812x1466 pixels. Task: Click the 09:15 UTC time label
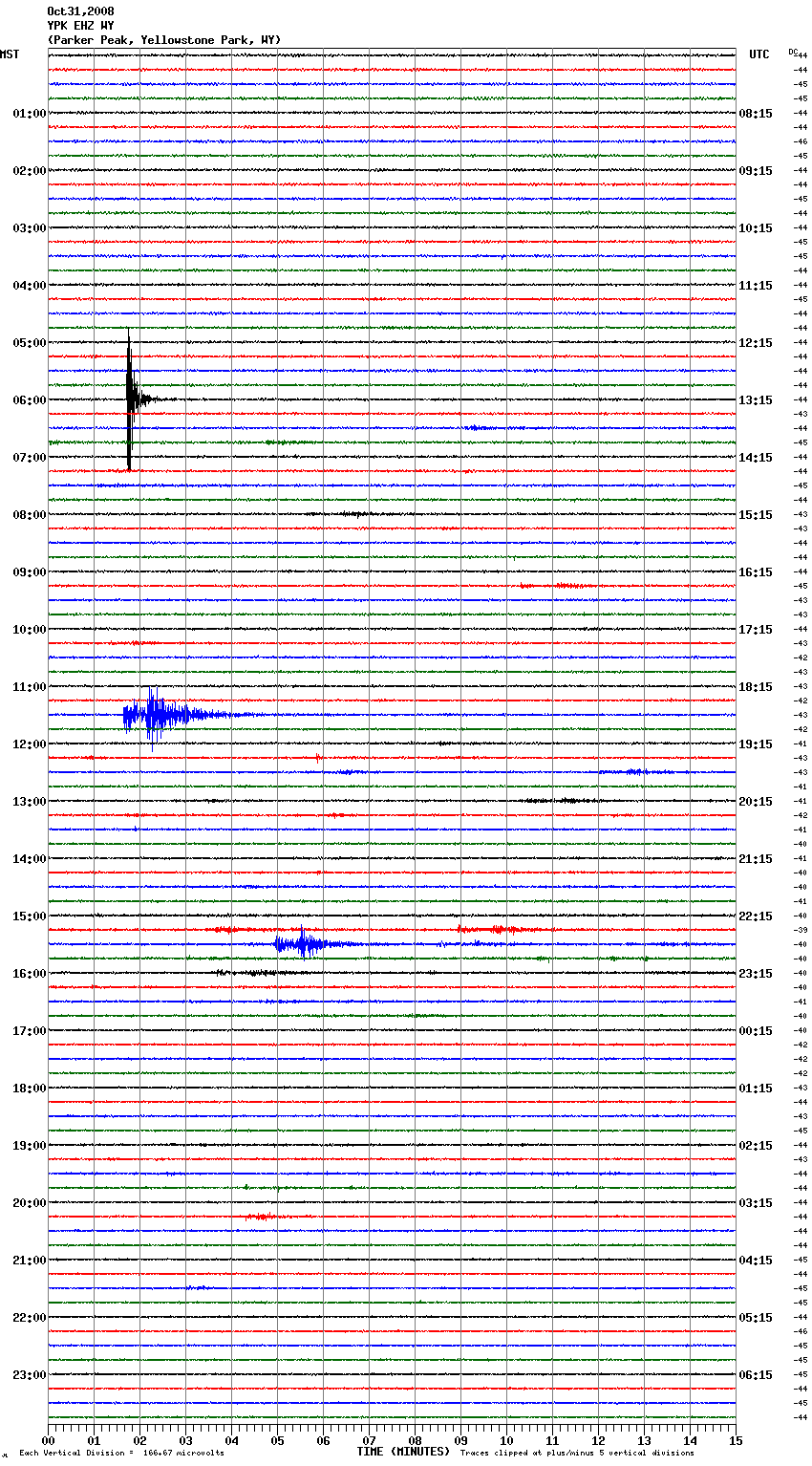pyautogui.click(x=756, y=171)
